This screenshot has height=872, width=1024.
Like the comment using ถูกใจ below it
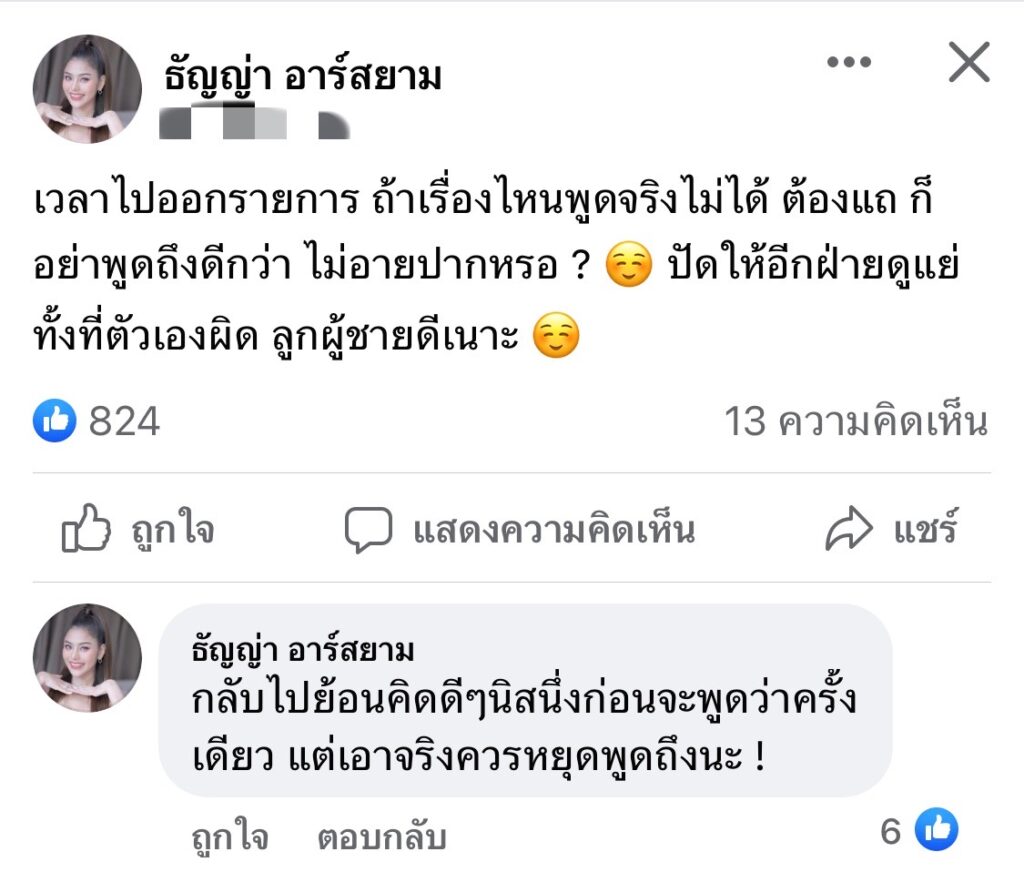230,837
